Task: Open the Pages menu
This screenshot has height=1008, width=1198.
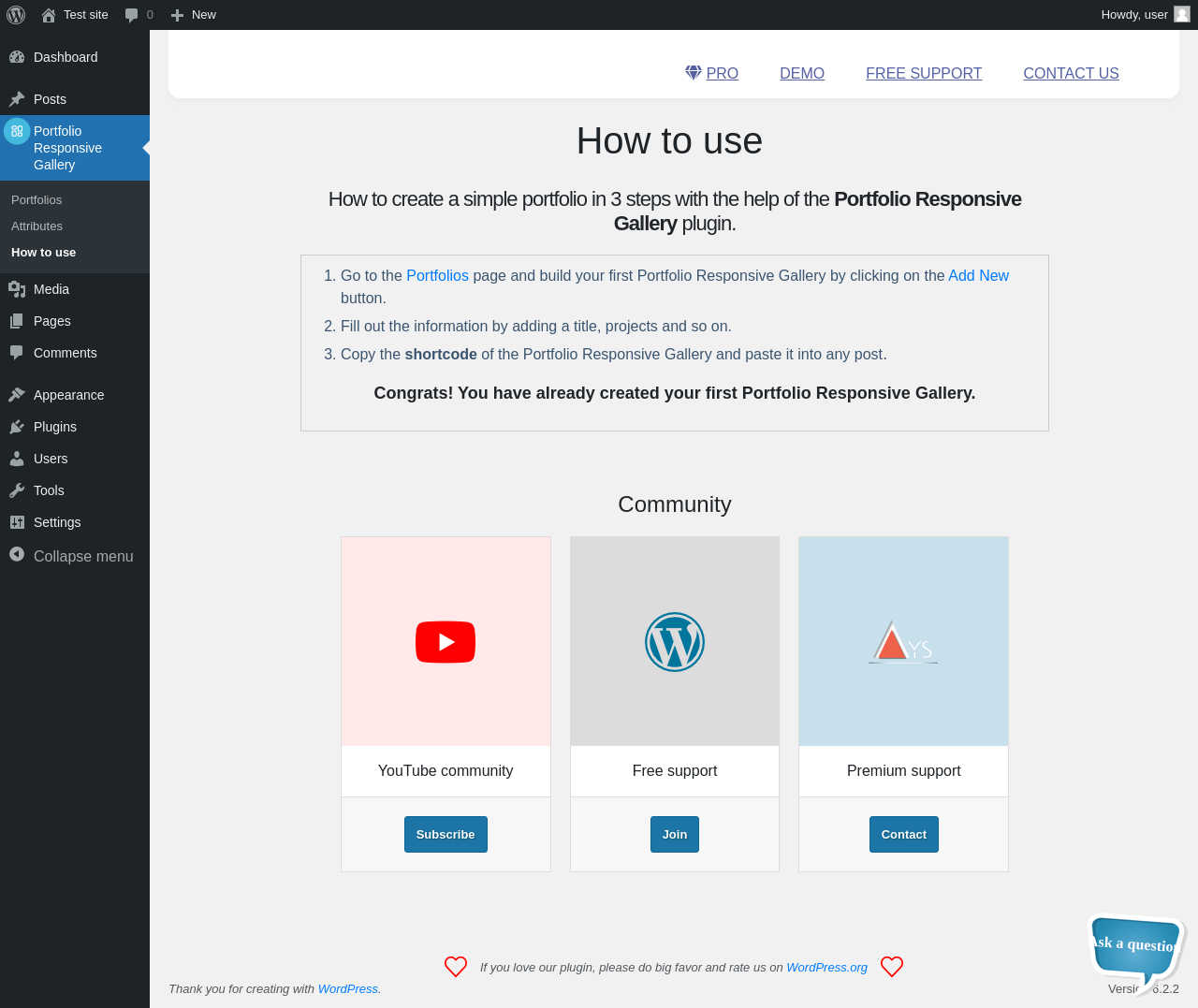Action: [75, 321]
